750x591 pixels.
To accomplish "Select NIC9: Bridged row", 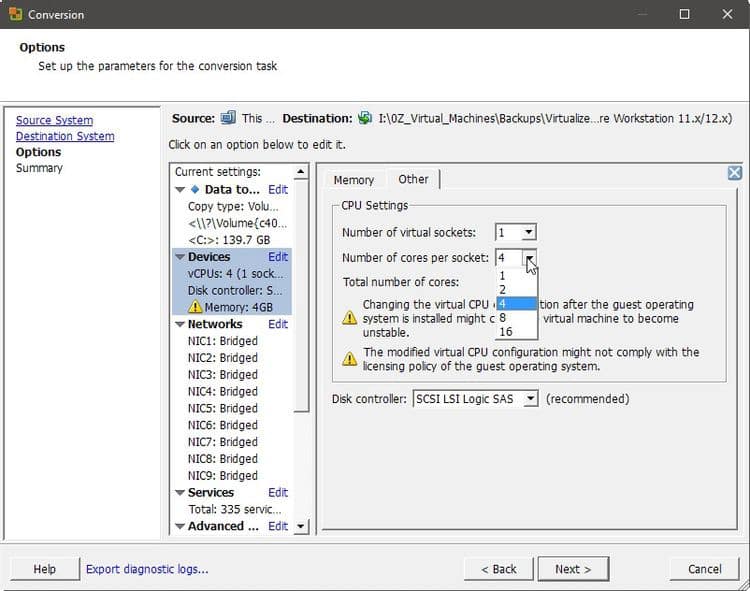I will point(223,475).
